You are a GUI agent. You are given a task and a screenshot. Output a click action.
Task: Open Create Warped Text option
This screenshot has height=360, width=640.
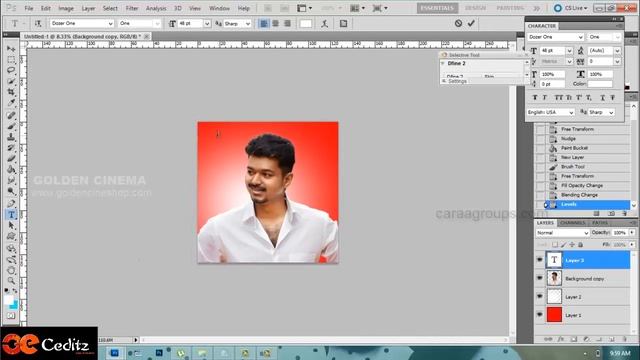[324, 24]
